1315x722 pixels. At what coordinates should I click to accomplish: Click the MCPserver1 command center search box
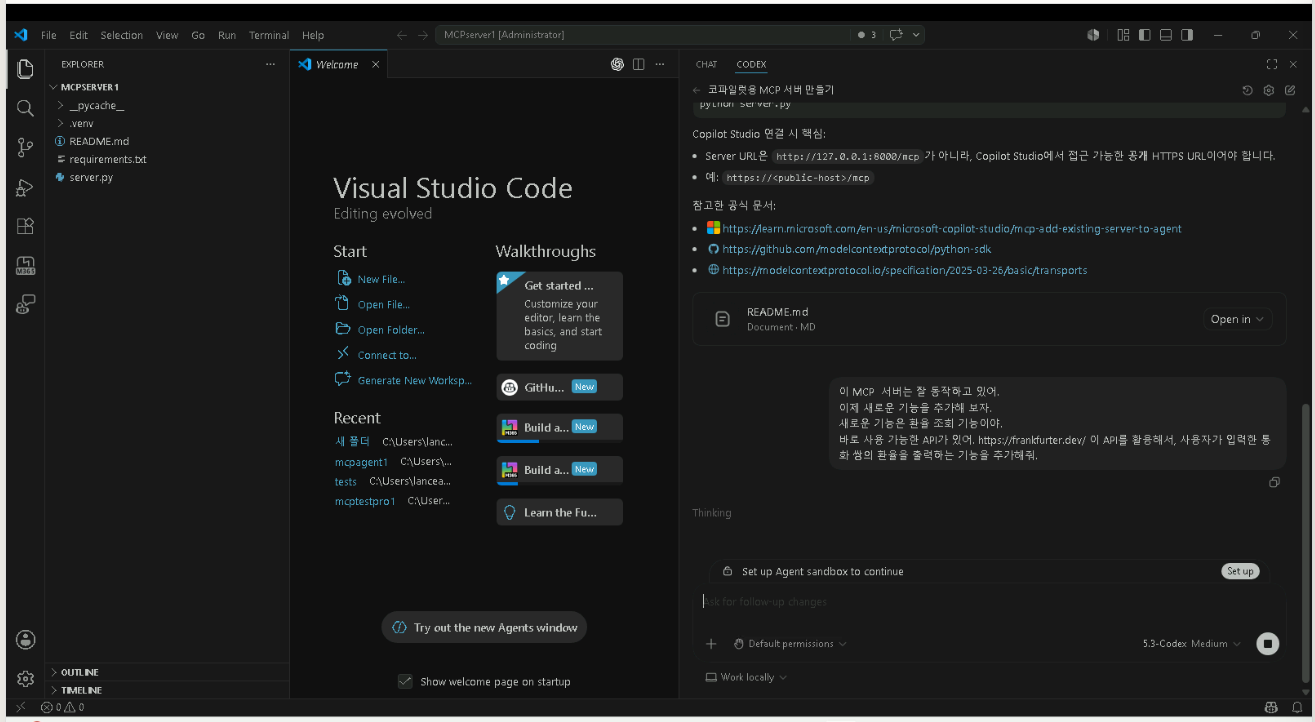point(643,35)
